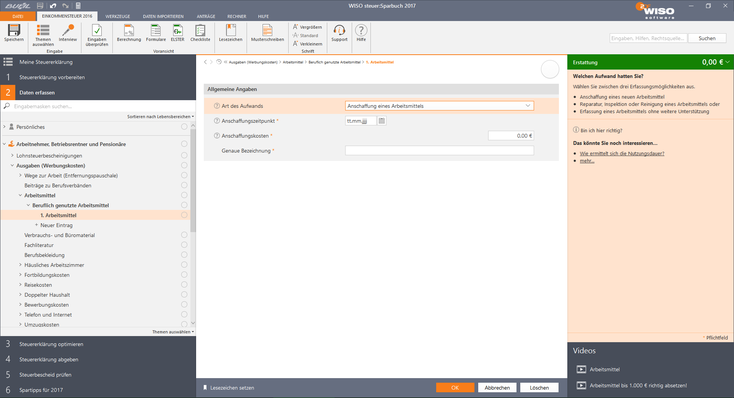Expand Häusliches Arbeitszimmer node
The width and height of the screenshot is (734, 398).
[x=20, y=265]
